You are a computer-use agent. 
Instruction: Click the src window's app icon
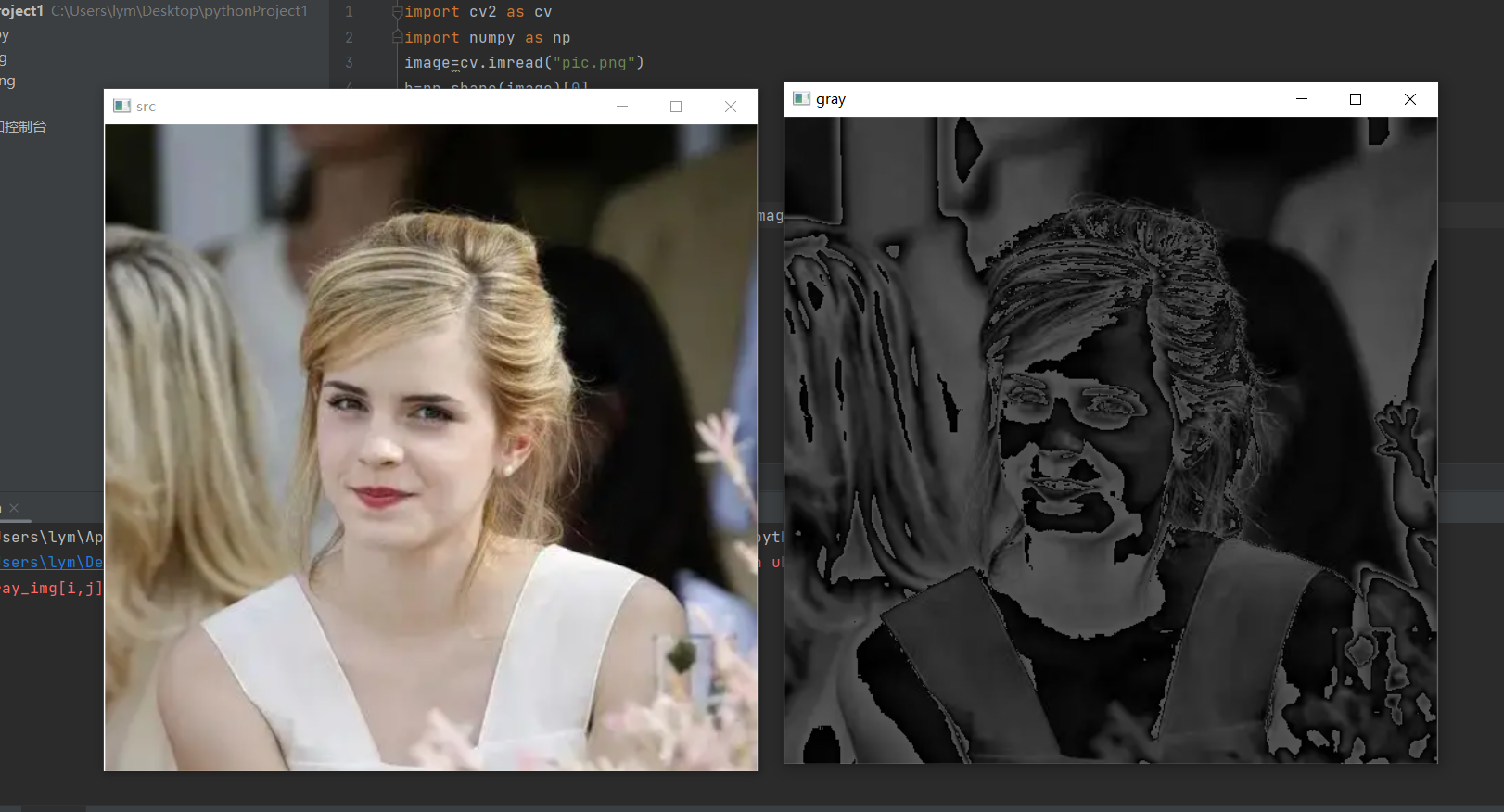121,107
